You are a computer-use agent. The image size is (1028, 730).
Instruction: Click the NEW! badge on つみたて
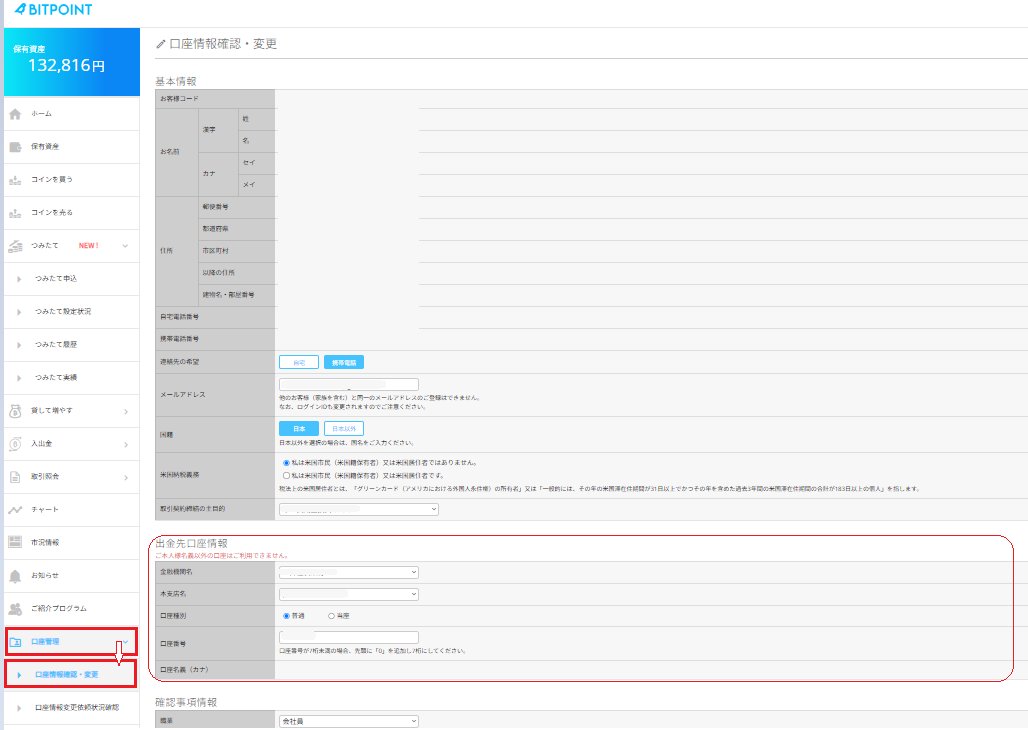coord(89,246)
